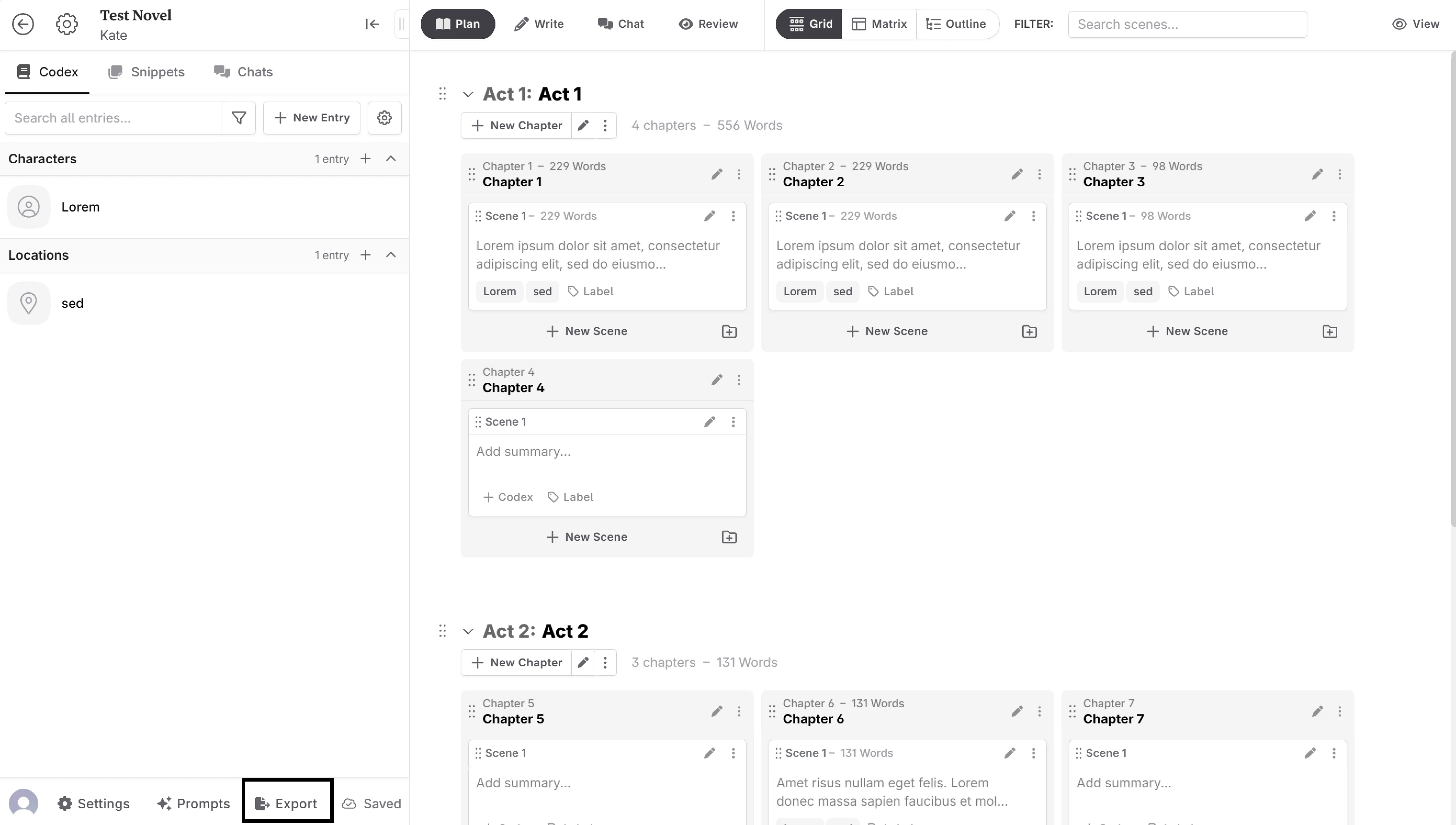Open the codex filter funnel
Viewport: 1456px width, 825px height.
[239, 118]
